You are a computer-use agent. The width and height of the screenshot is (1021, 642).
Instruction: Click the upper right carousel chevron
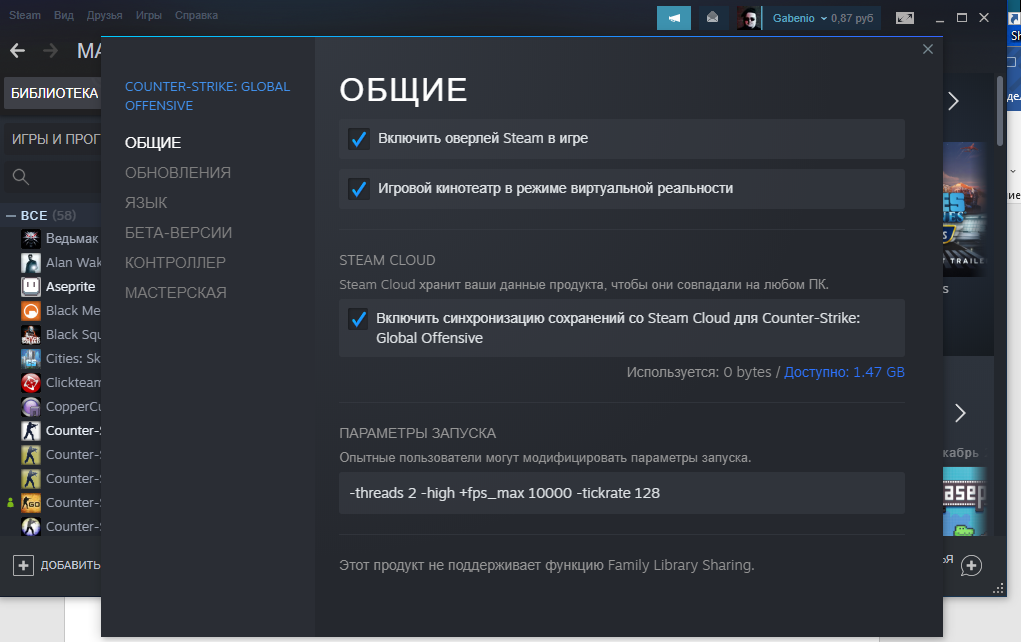(953, 101)
